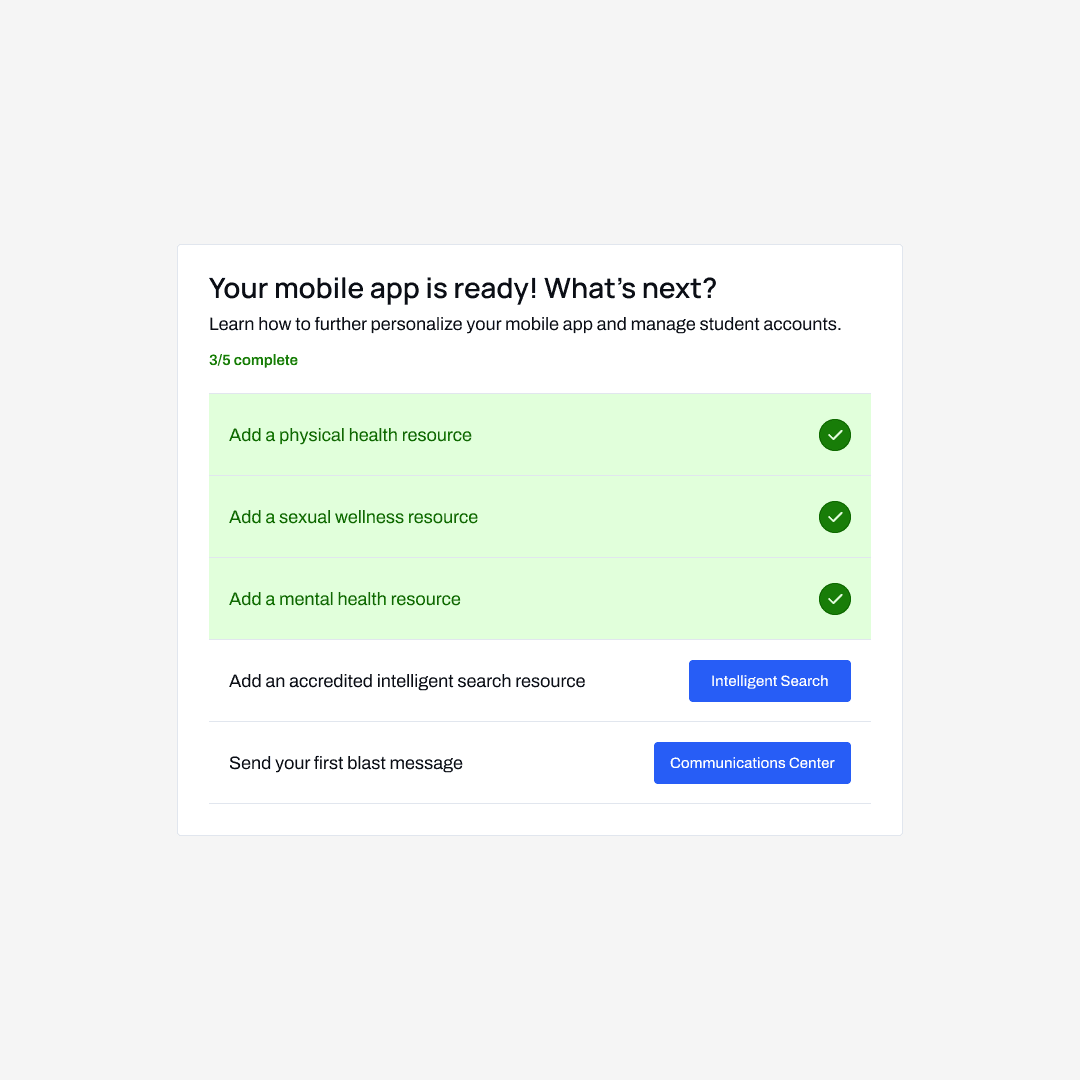Select 'Add a mental health resource' label
This screenshot has width=1080, height=1080.
pos(345,599)
